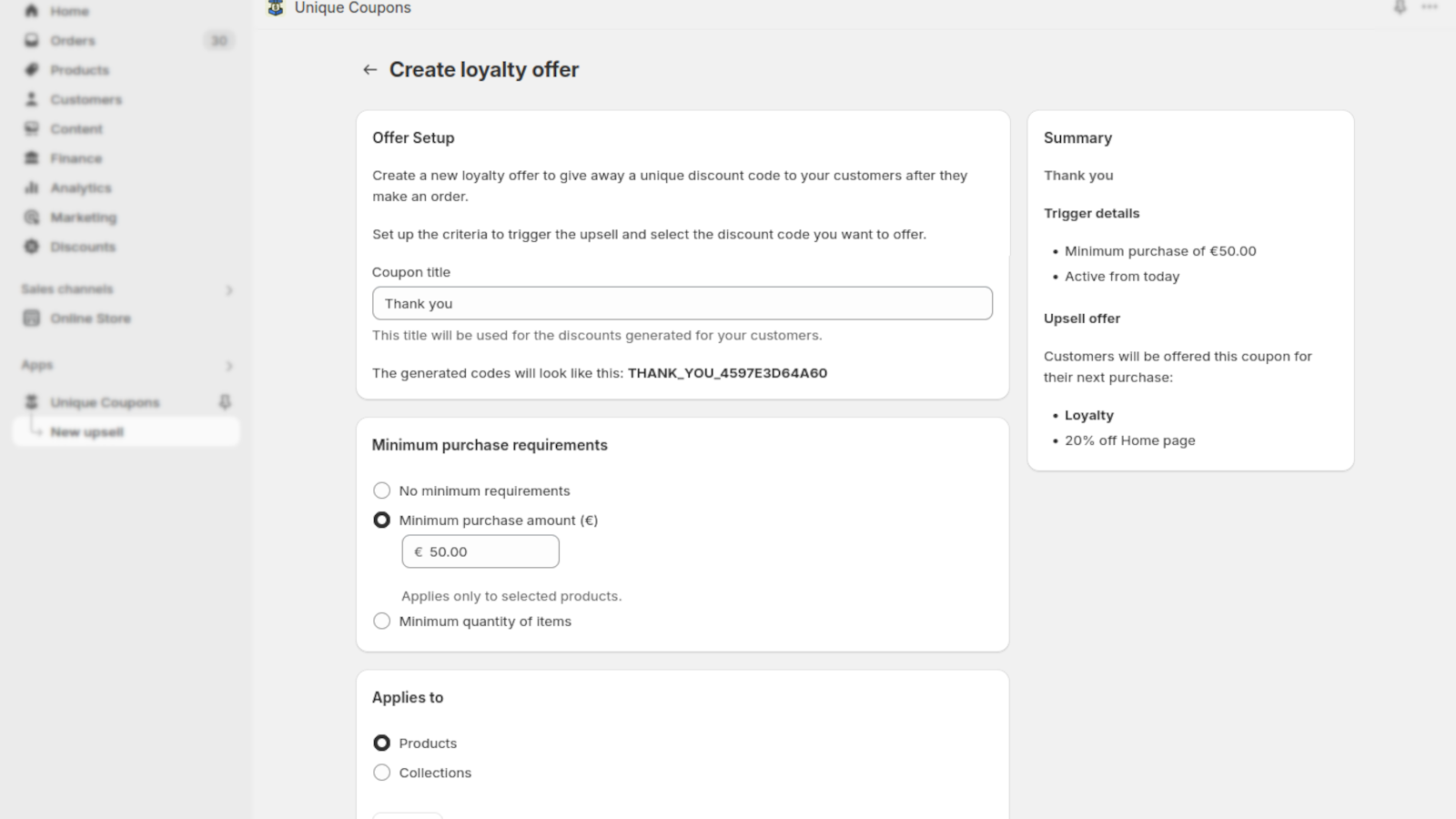Image resolution: width=1456 pixels, height=819 pixels.
Task: Open the Discounts icon in sidebar
Action: point(32,247)
